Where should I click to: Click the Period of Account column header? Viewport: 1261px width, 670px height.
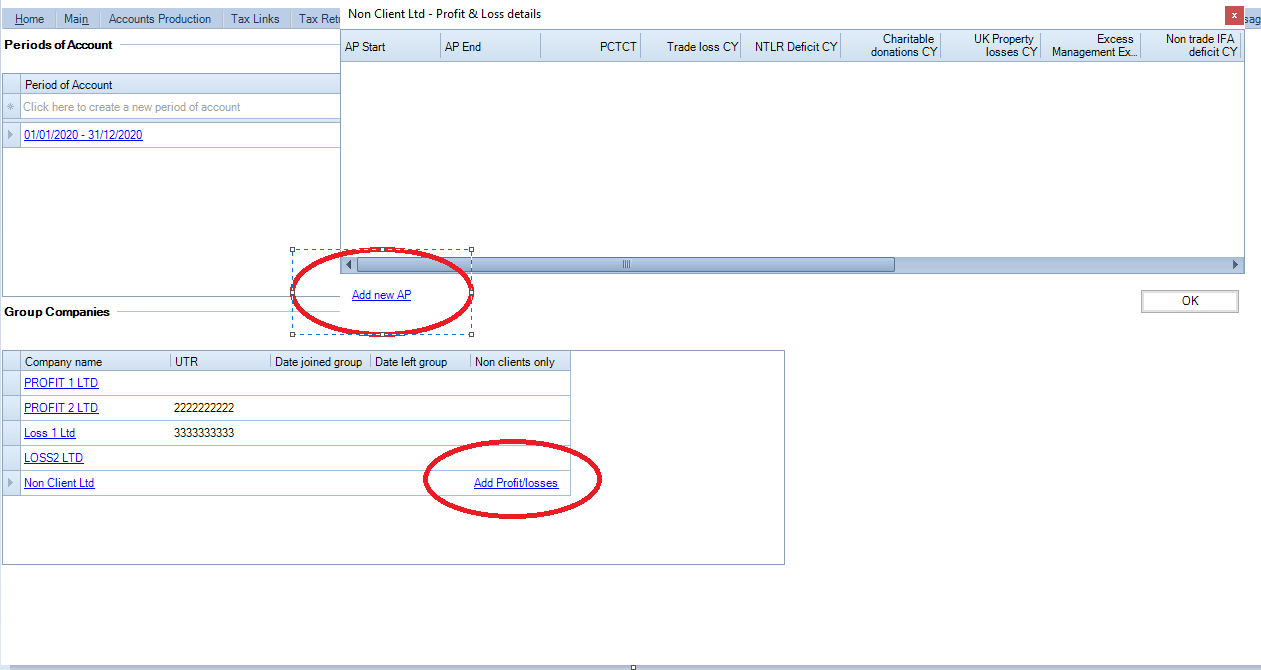coord(180,85)
